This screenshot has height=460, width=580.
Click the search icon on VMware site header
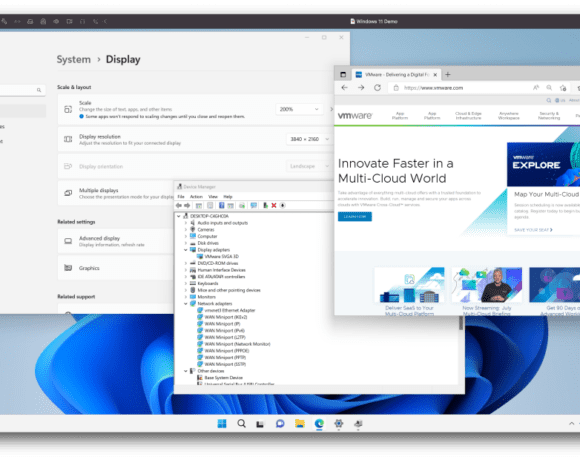tap(549, 100)
